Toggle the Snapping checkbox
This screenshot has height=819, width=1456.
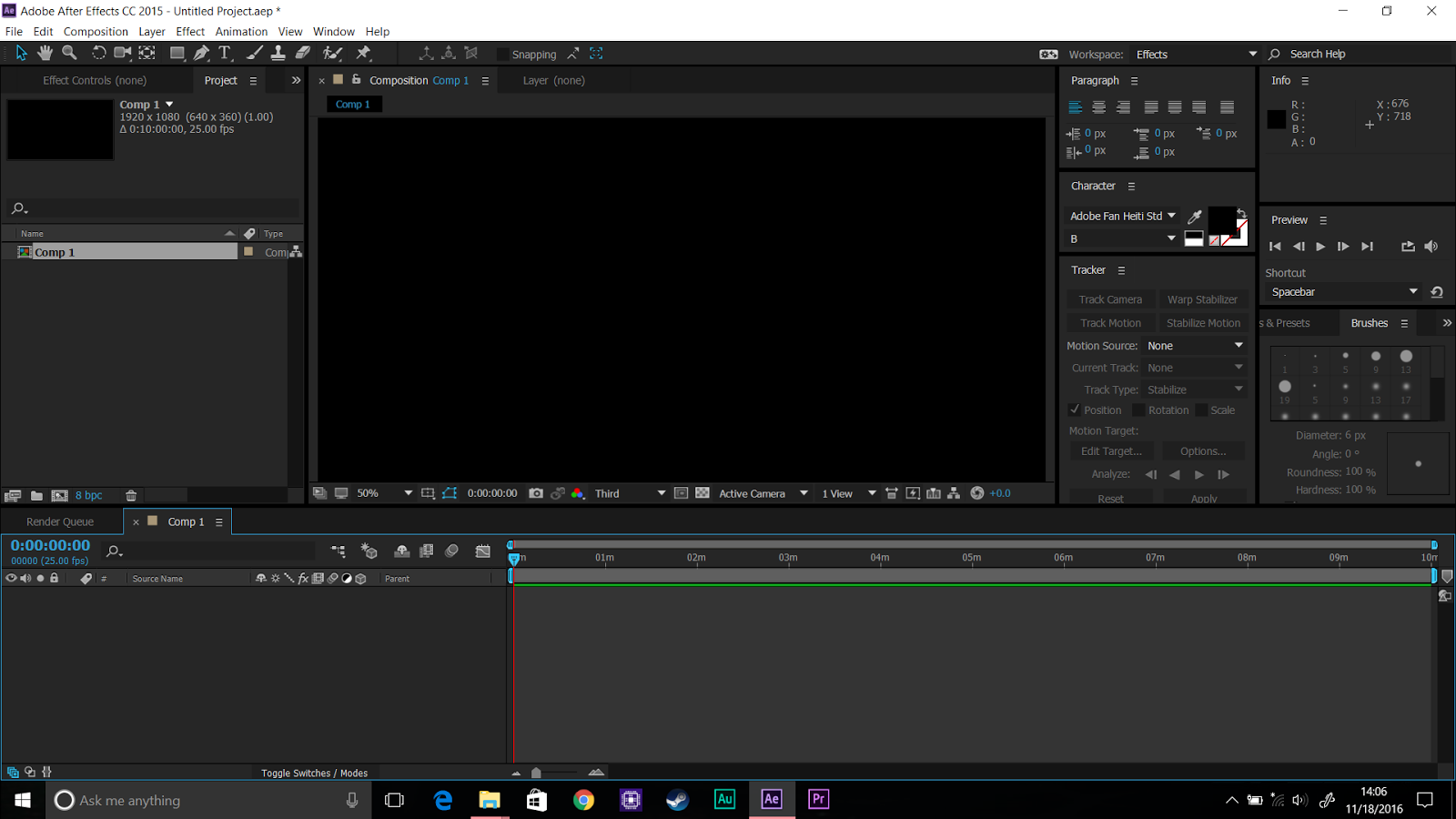tap(502, 55)
